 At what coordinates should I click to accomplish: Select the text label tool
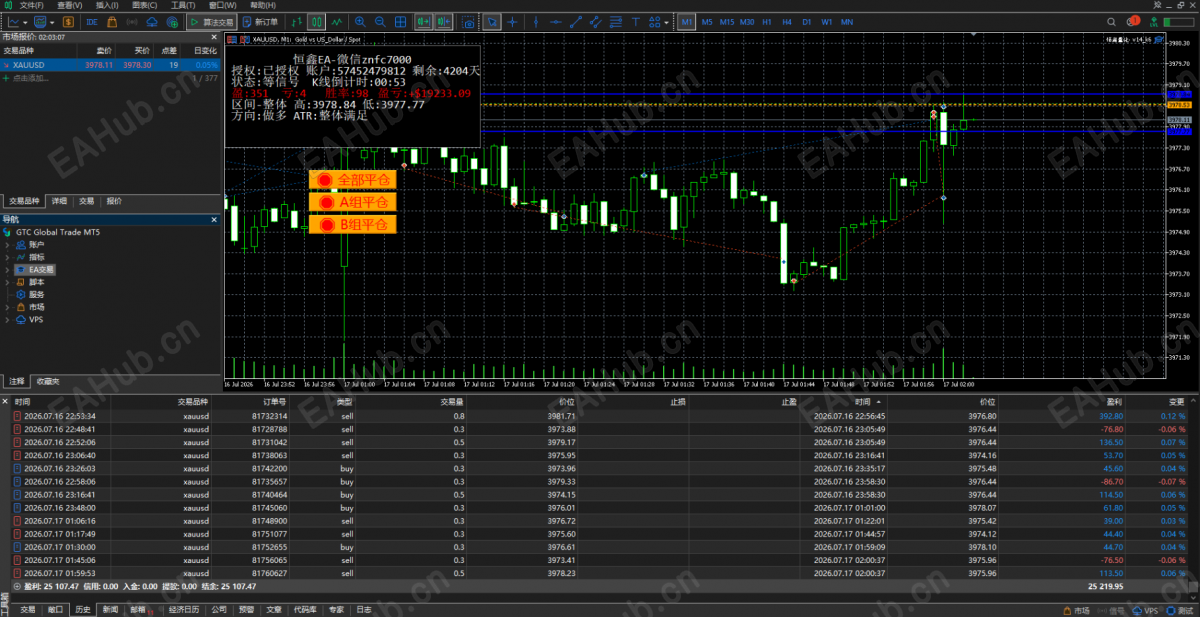(635, 21)
